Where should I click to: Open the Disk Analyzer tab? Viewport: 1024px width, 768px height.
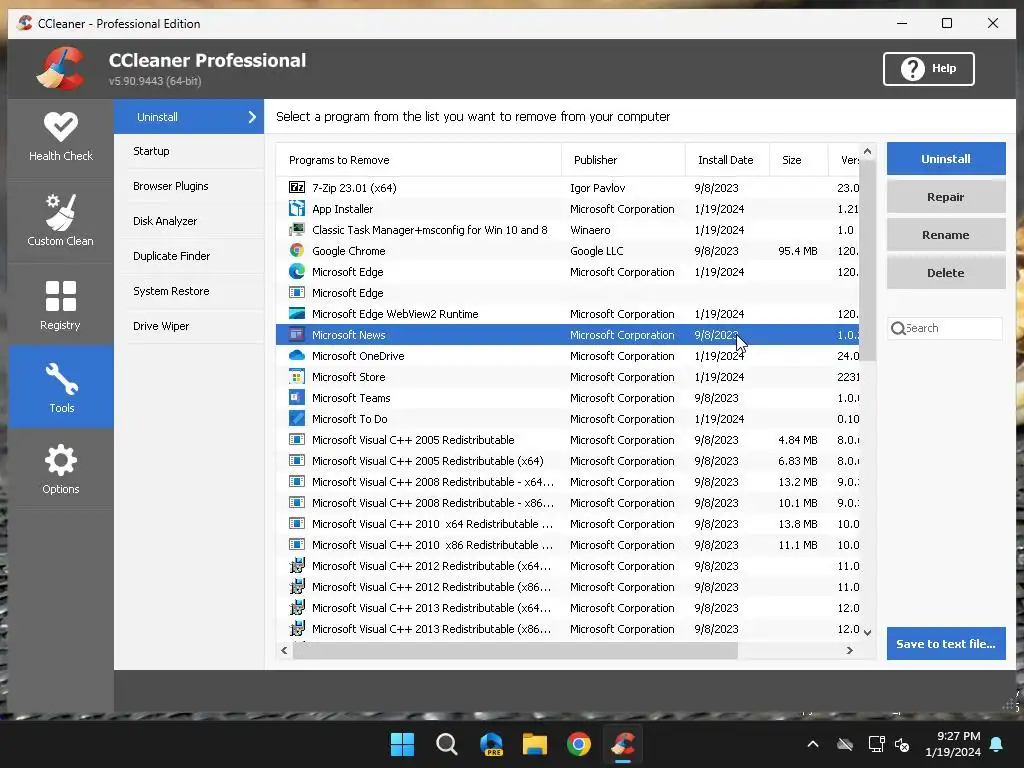[x=189, y=221]
